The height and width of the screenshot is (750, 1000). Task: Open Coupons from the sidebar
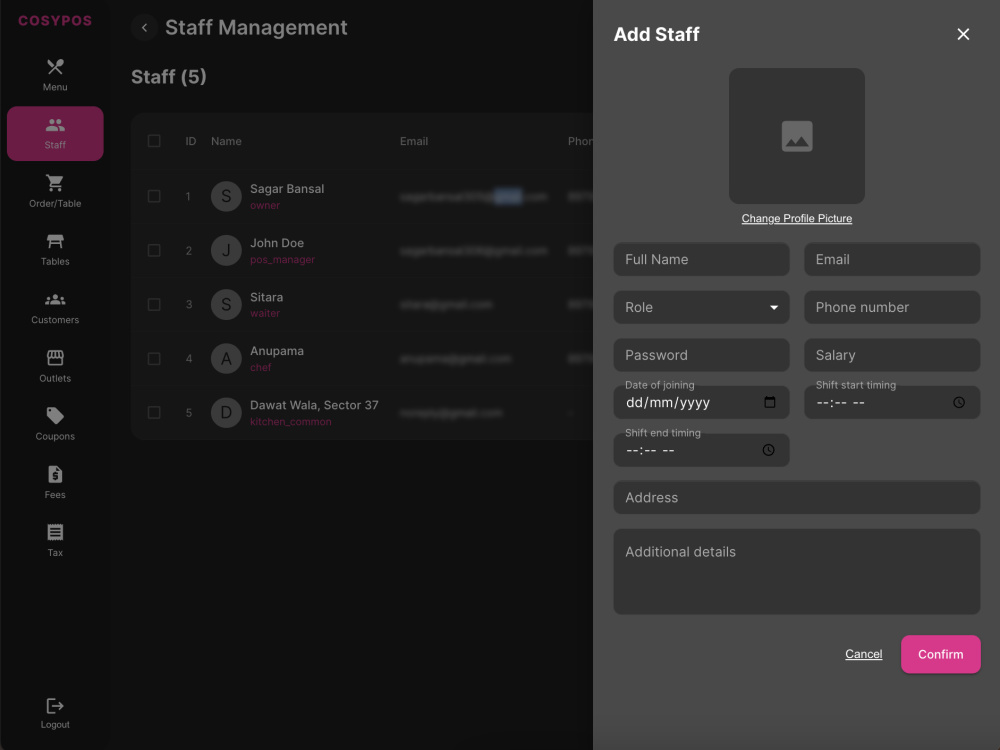pos(55,425)
